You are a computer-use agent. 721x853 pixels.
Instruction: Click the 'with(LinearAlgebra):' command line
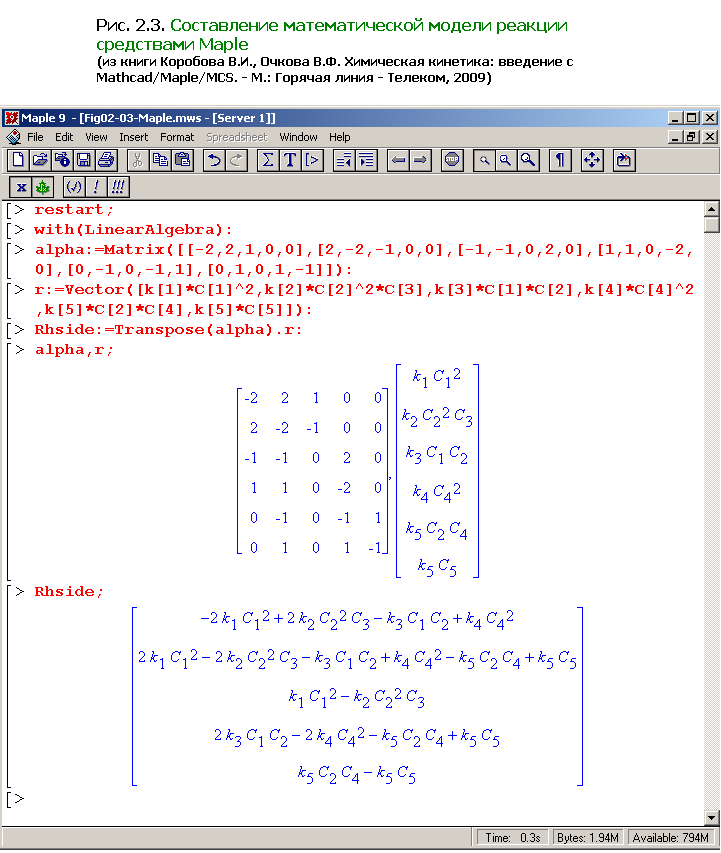(133, 230)
